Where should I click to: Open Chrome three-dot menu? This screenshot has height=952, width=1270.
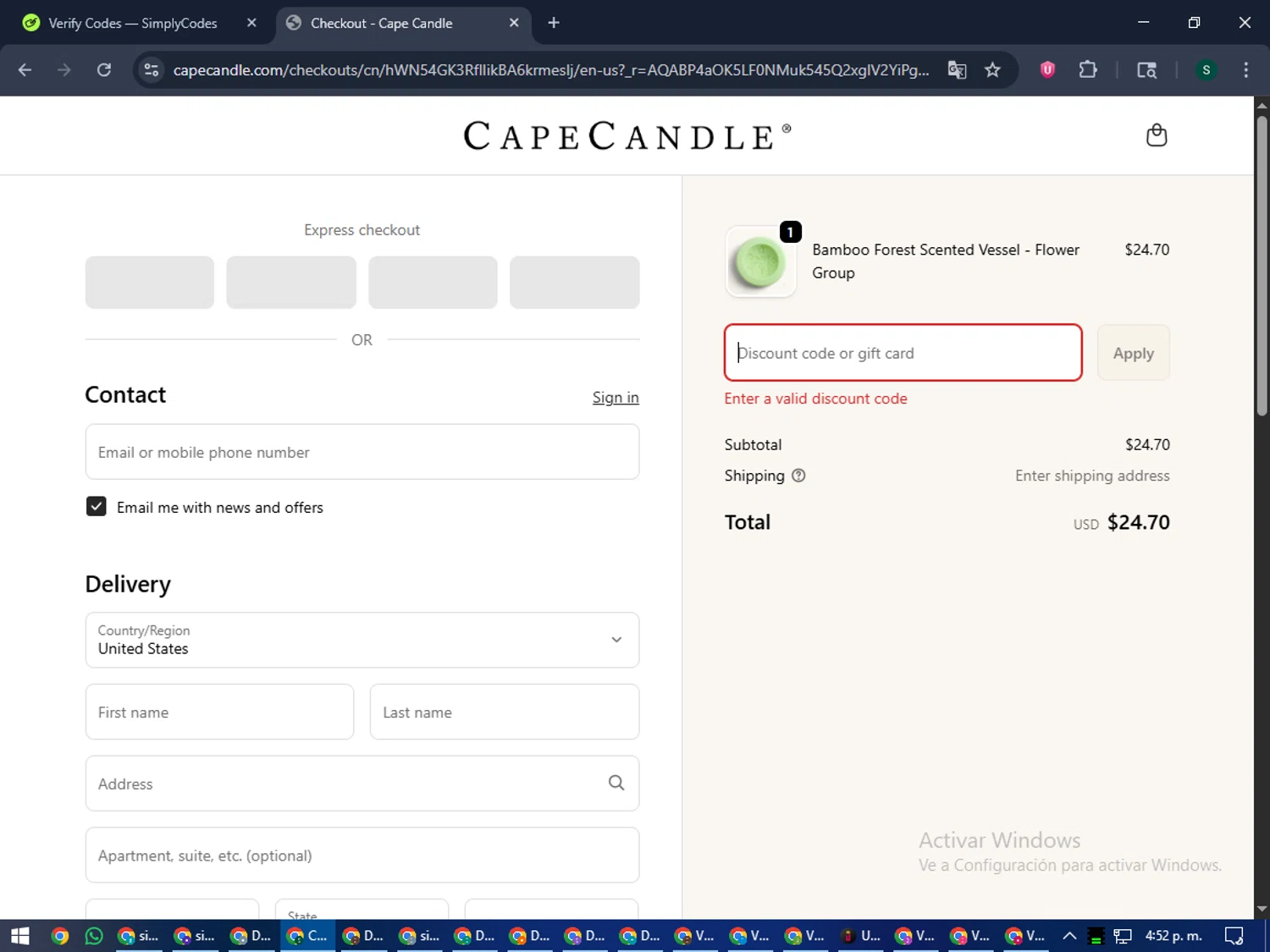[1245, 70]
